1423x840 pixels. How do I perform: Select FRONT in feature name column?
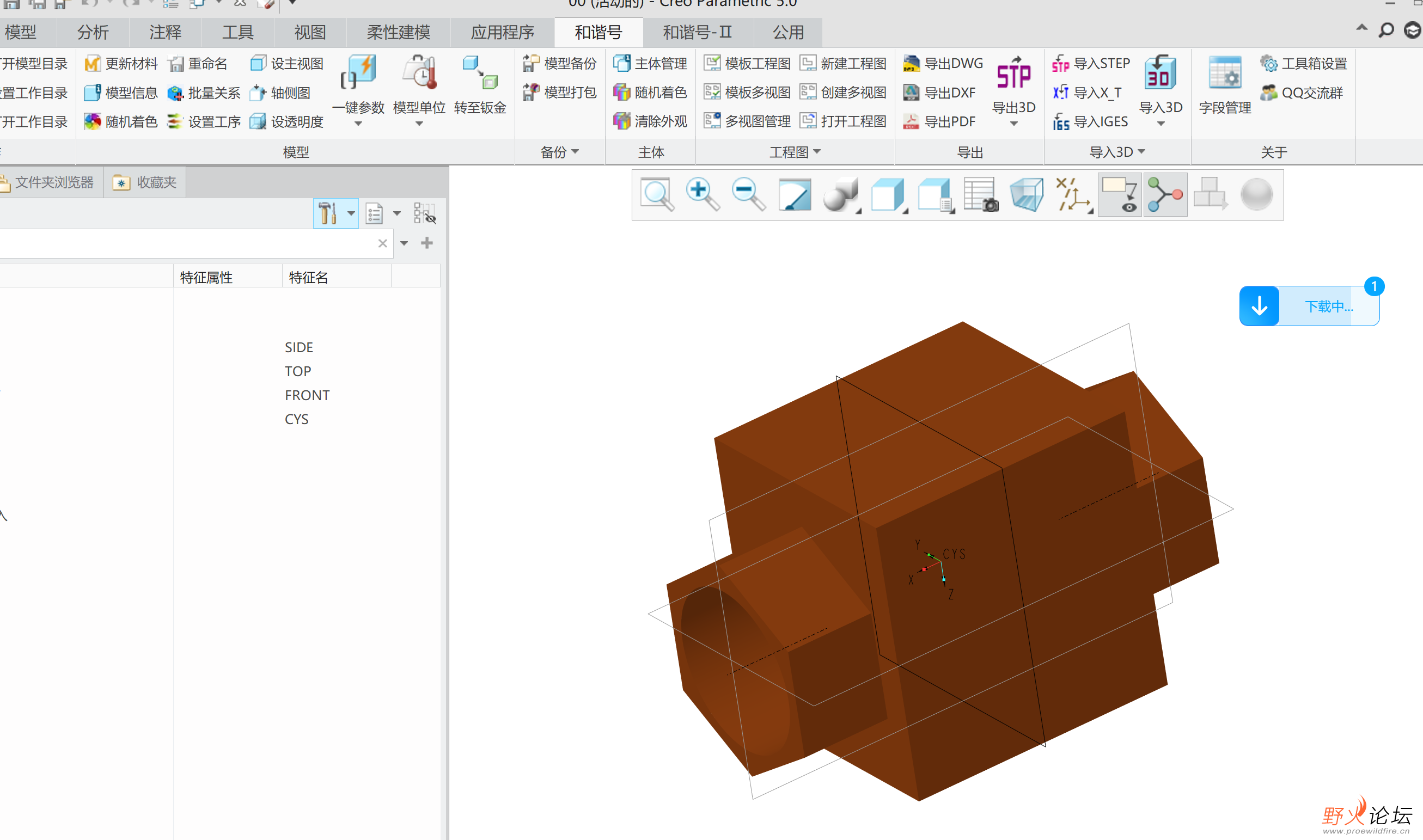click(x=308, y=395)
